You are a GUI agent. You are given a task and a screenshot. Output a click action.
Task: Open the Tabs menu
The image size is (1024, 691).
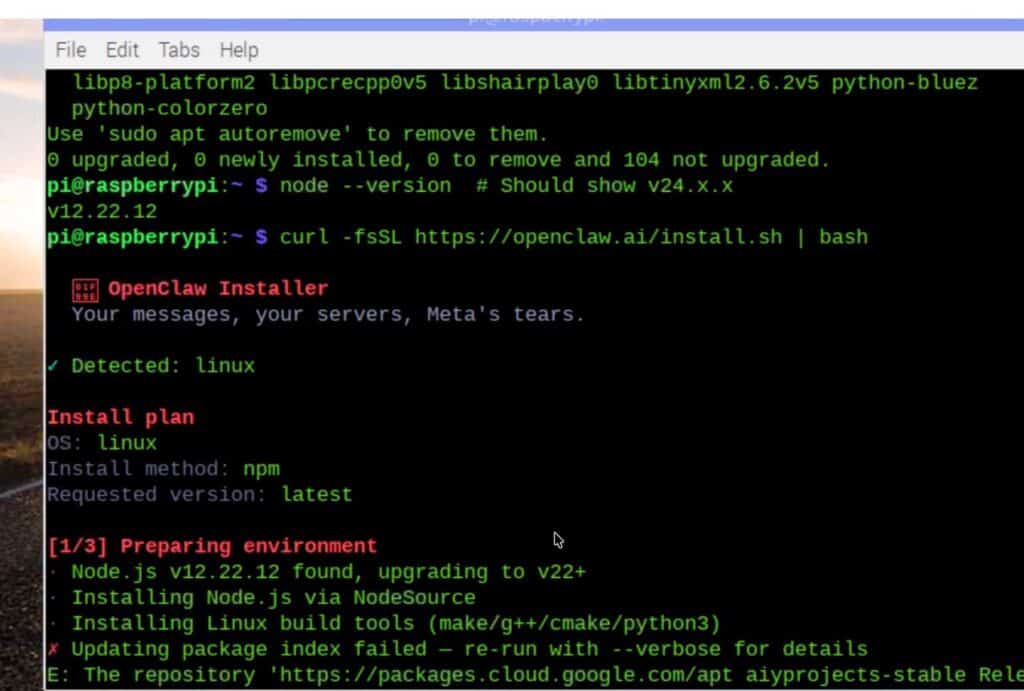[178, 50]
